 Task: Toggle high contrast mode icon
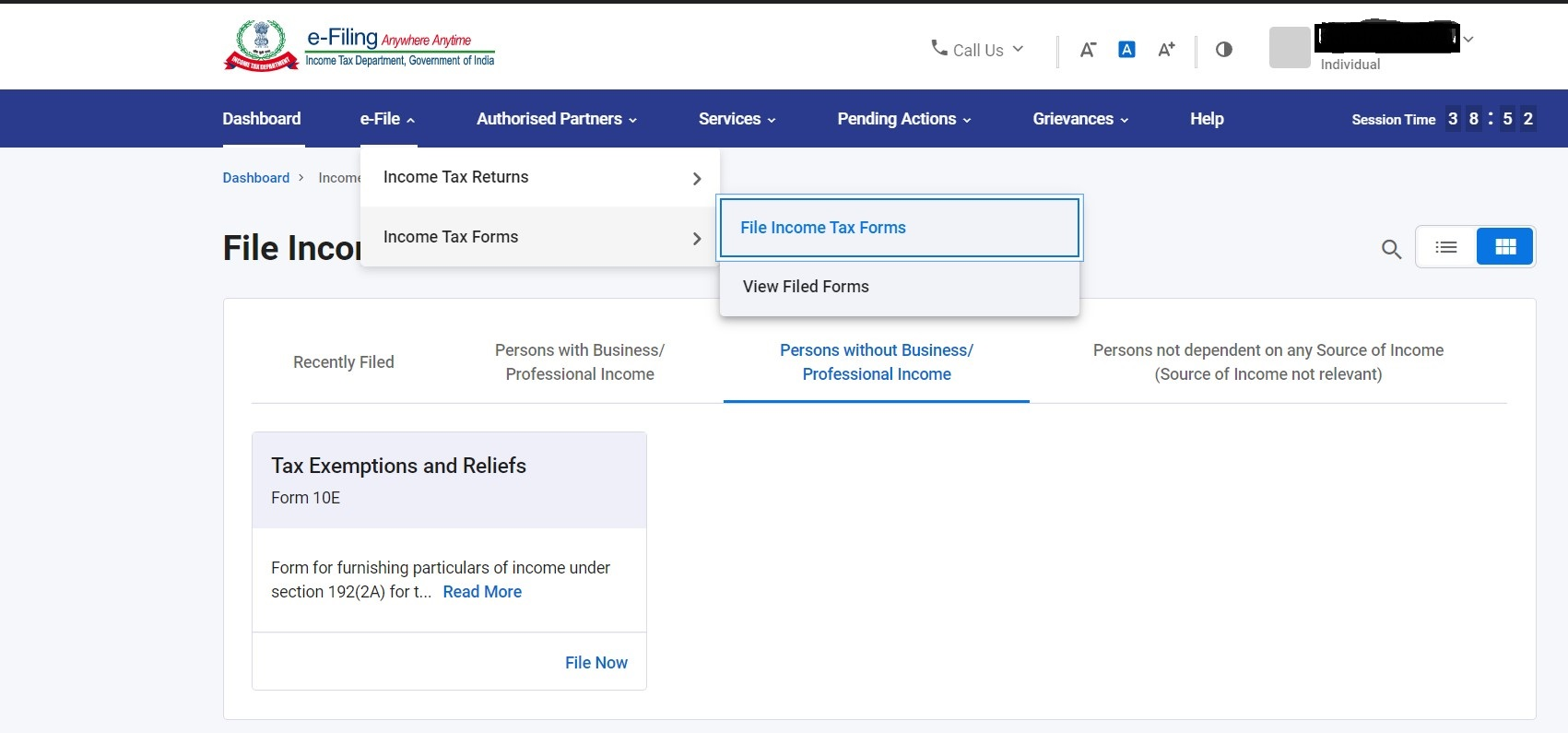[x=1223, y=50]
